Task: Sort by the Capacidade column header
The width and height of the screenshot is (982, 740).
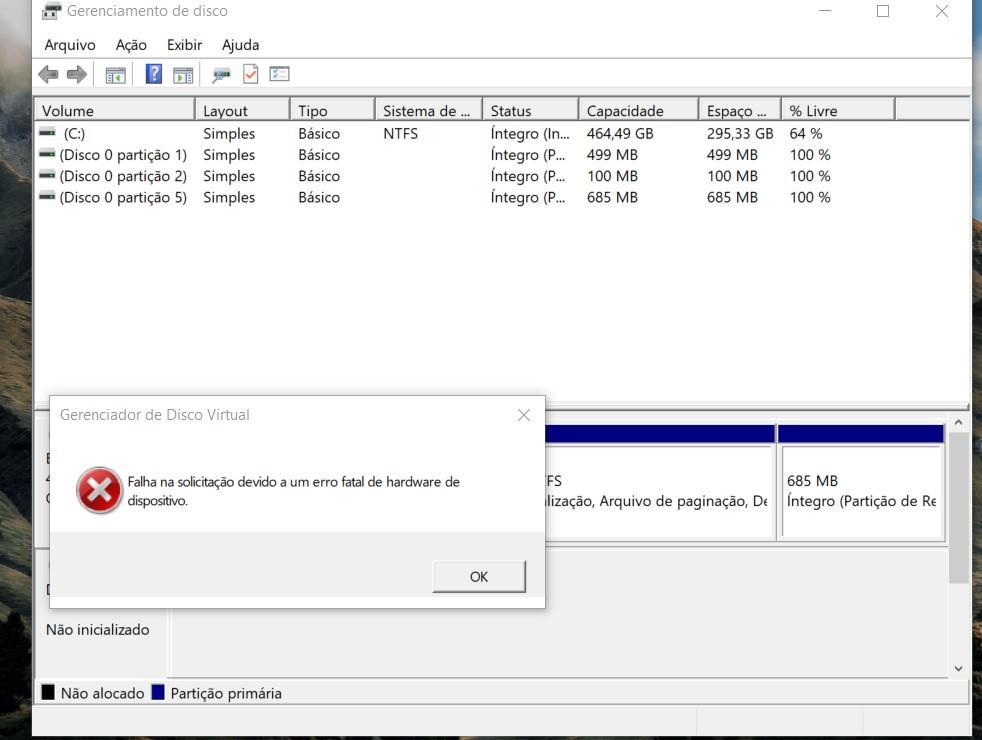Action: click(x=639, y=111)
